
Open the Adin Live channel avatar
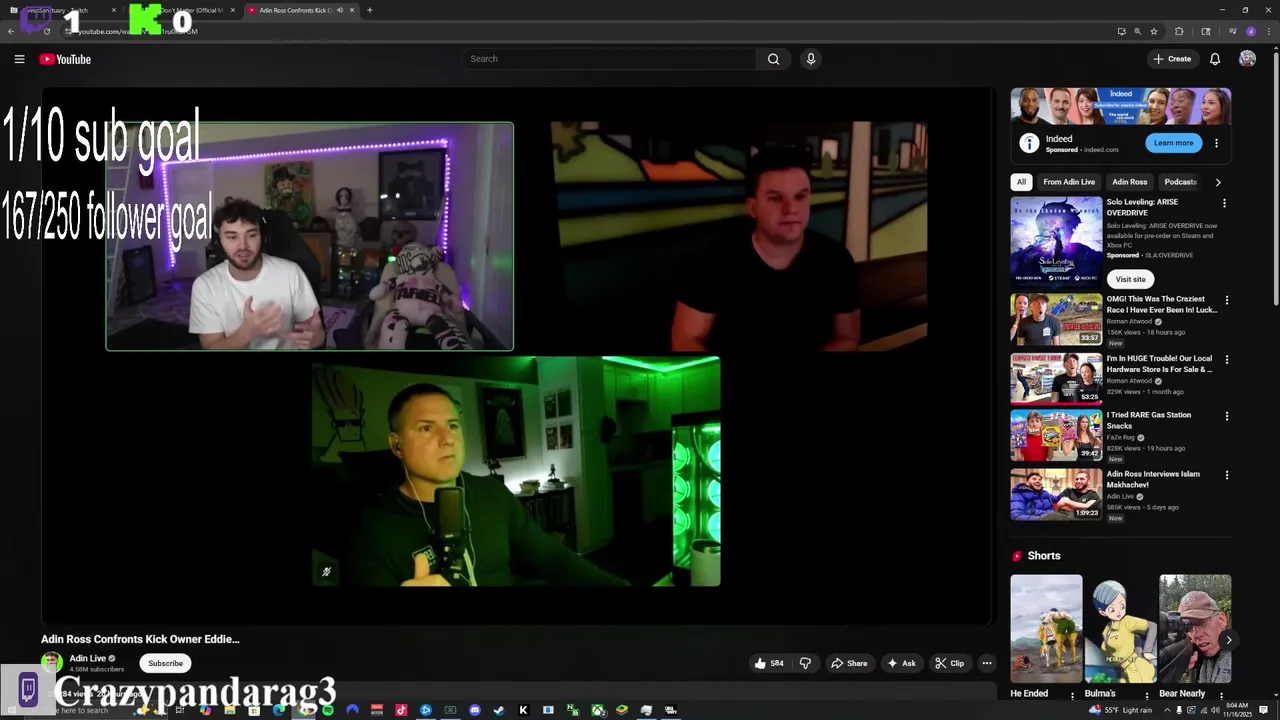(51, 662)
